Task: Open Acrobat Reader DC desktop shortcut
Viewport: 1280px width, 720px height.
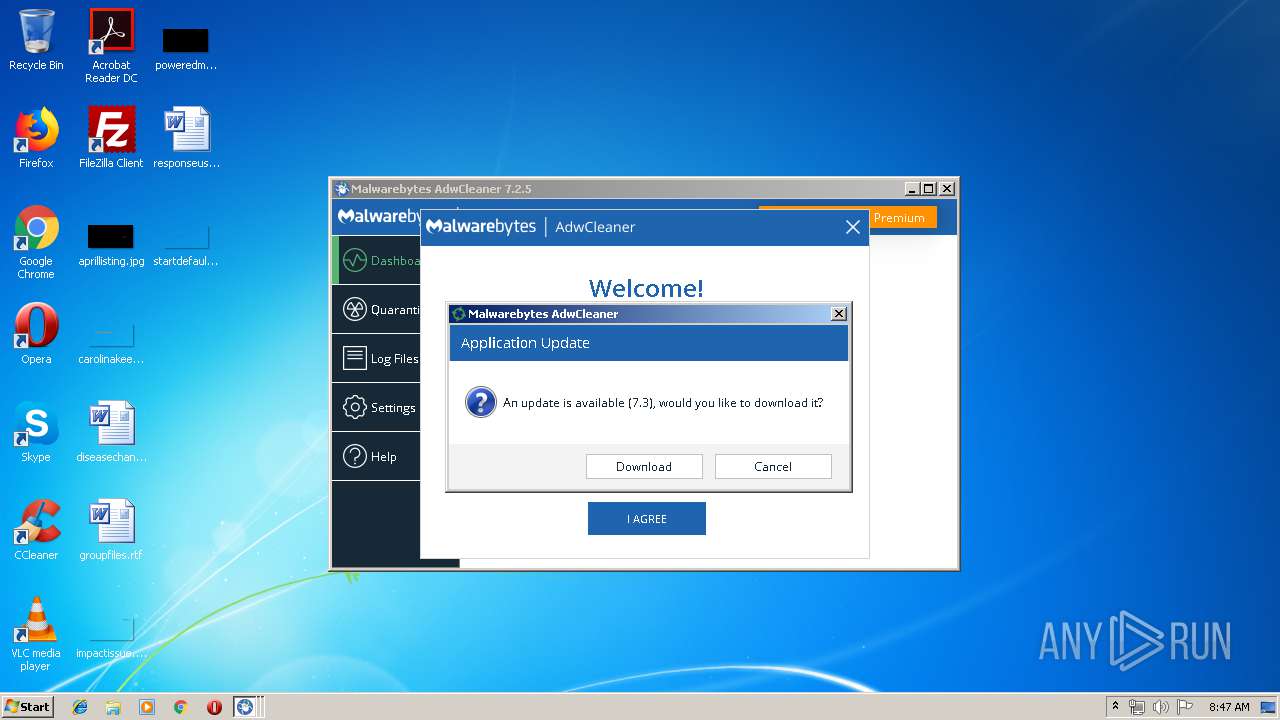Action: click(111, 46)
